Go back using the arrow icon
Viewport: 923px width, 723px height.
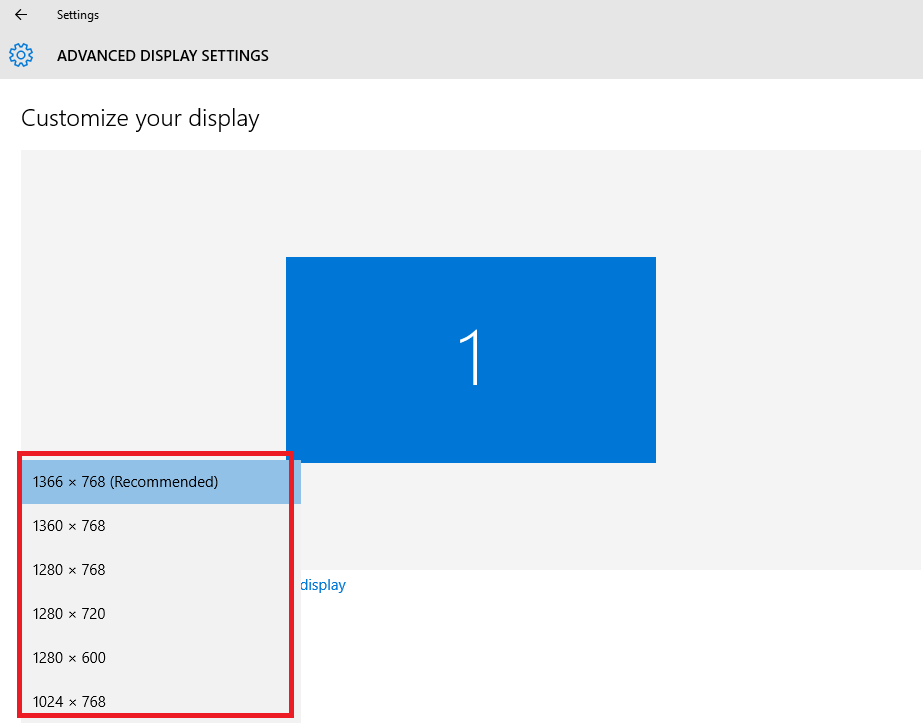(21, 15)
